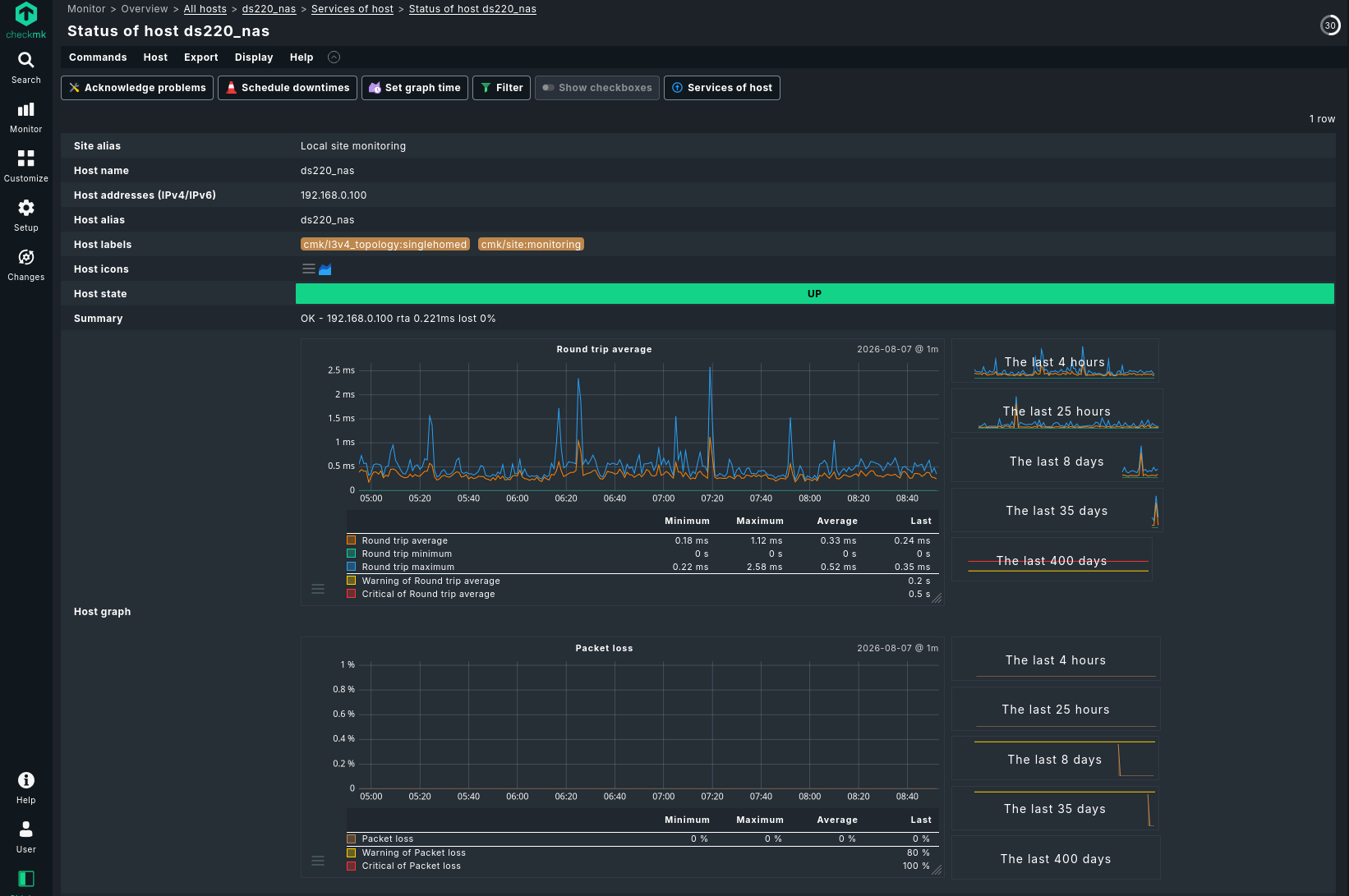Screen dimensions: 1349x896
Task: Toggle Show checkboxes switch
Action: (x=597, y=88)
